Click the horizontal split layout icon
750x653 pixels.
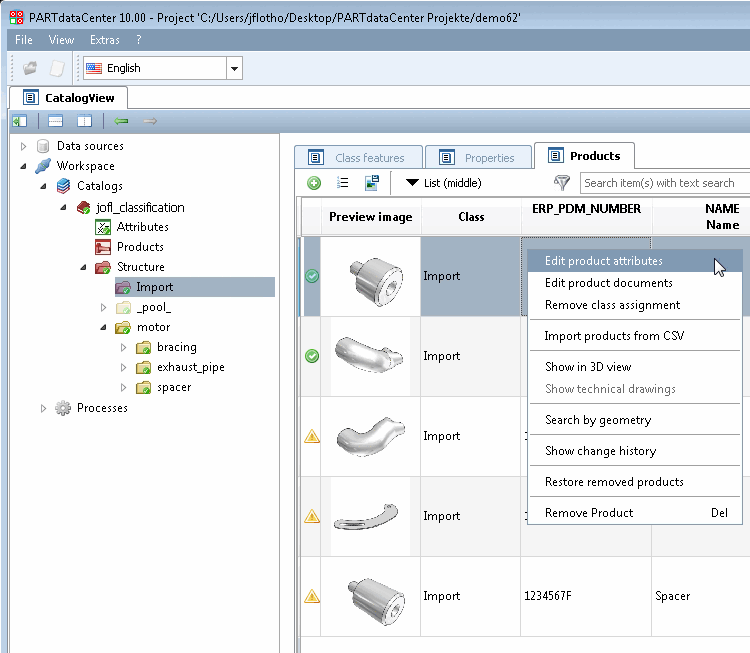tap(55, 122)
